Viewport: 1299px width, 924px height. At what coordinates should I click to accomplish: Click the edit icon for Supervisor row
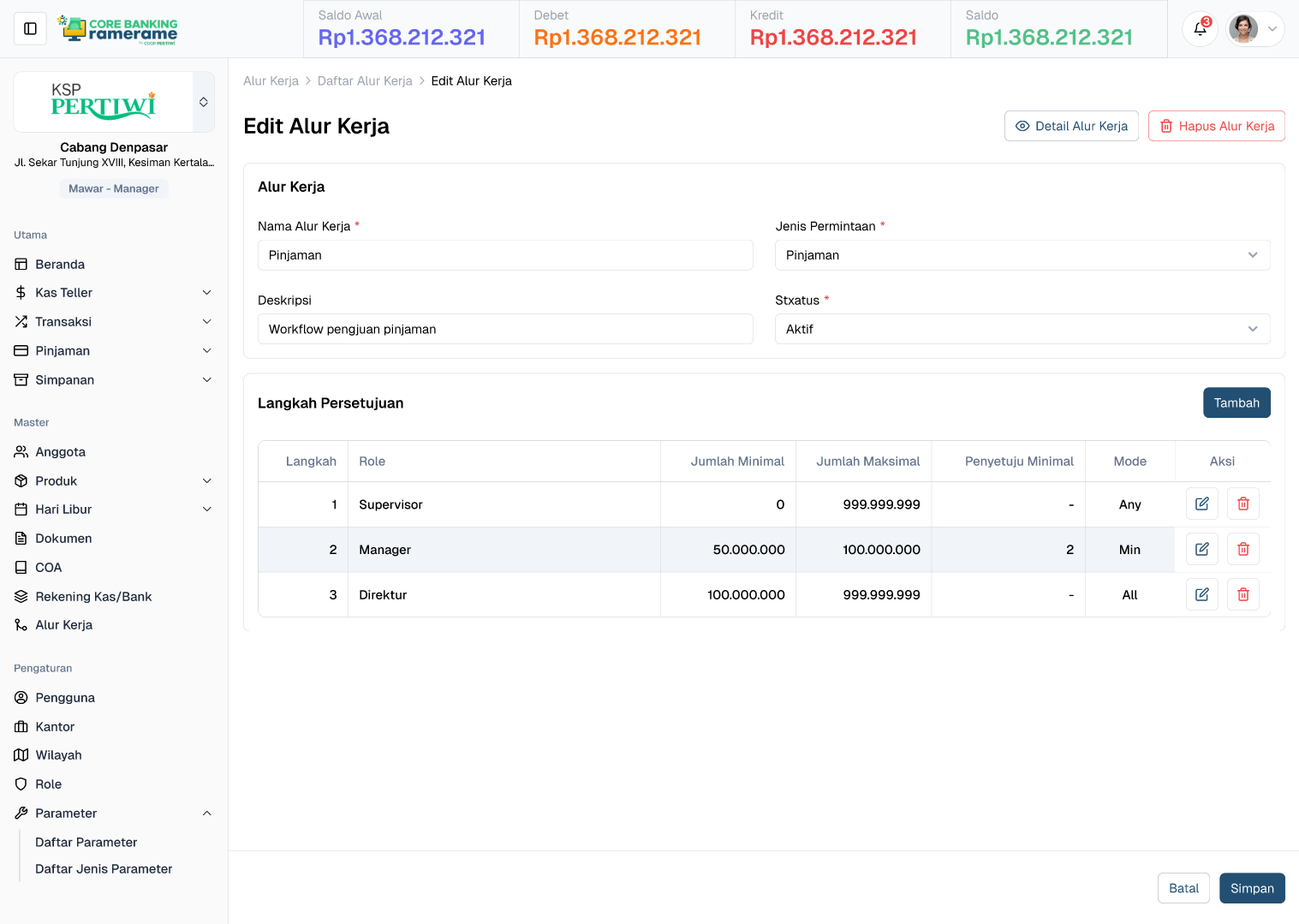pyautogui.click(x=1201, y=504)
